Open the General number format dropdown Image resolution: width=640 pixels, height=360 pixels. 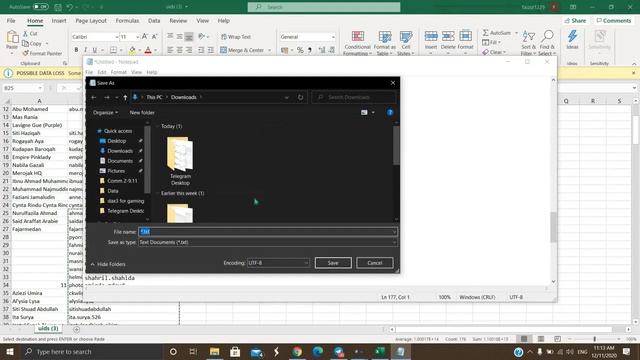333,37
